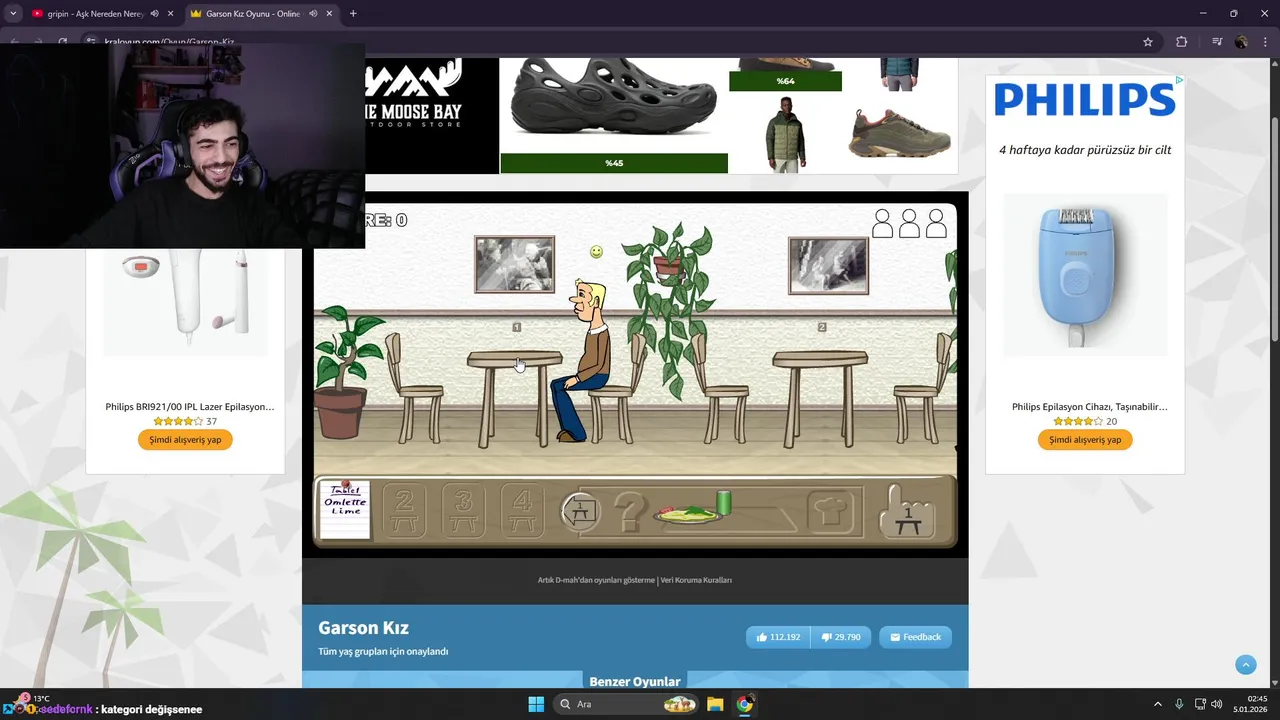Expand the tab search dropdown
This screenshot has width=1280, height=720.
click(12, 14)
